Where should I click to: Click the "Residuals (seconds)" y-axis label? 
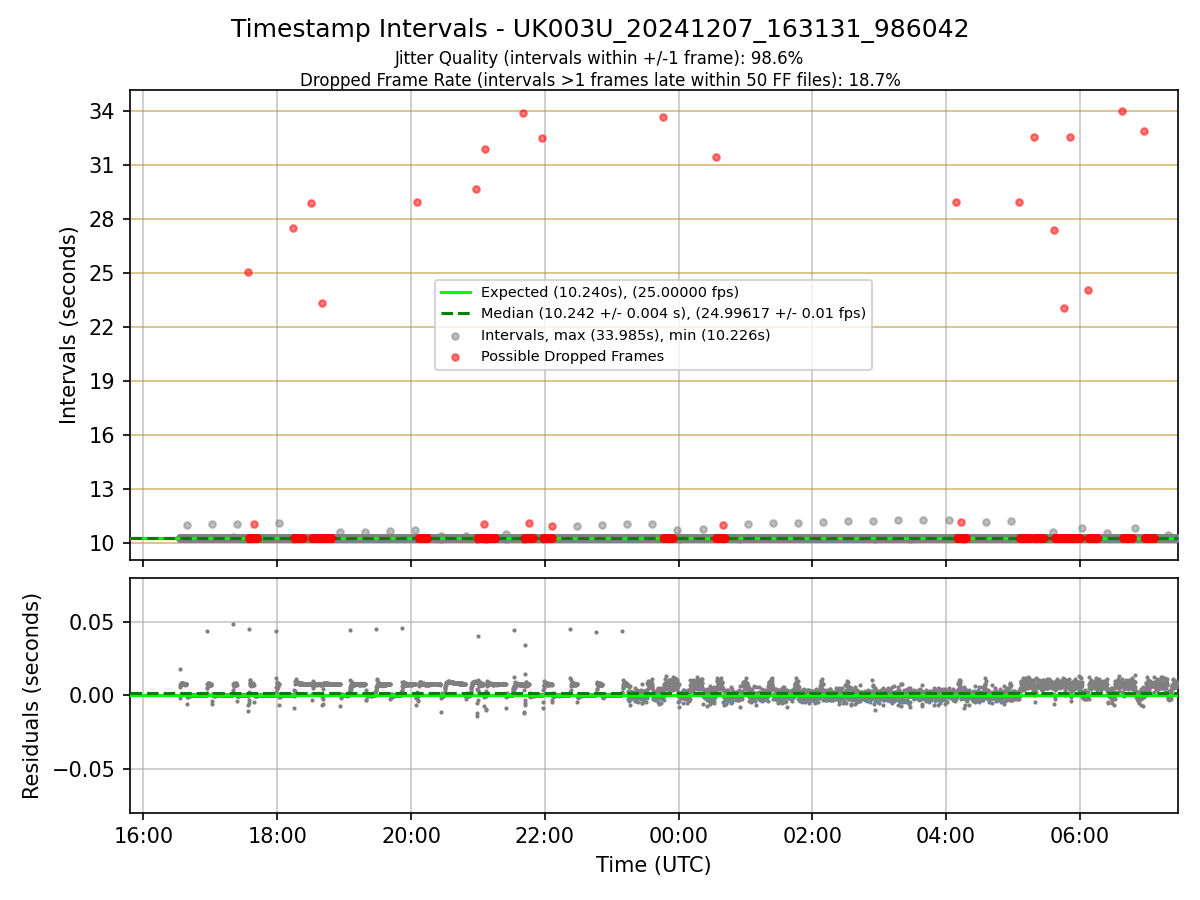(x=32, y=696)
